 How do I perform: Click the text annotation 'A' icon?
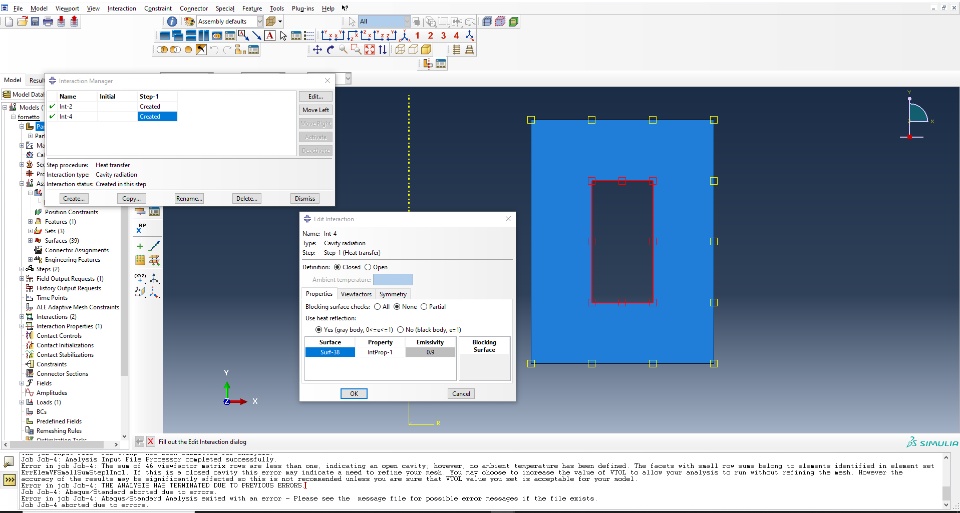pos(270,36)
